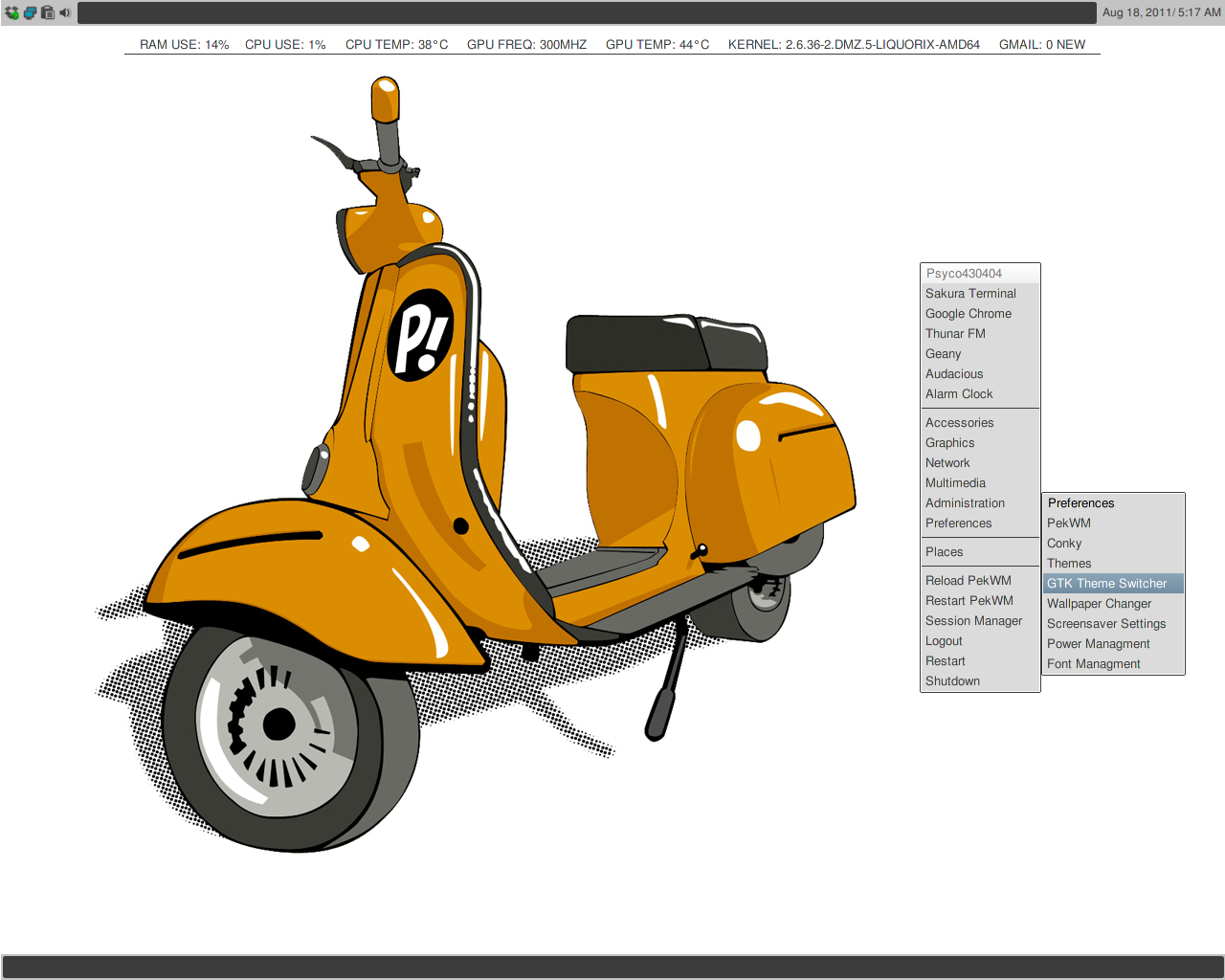This screenshot has width=1225, height=980.
Task: Expand the Network submenu
Action: (980, 463)
